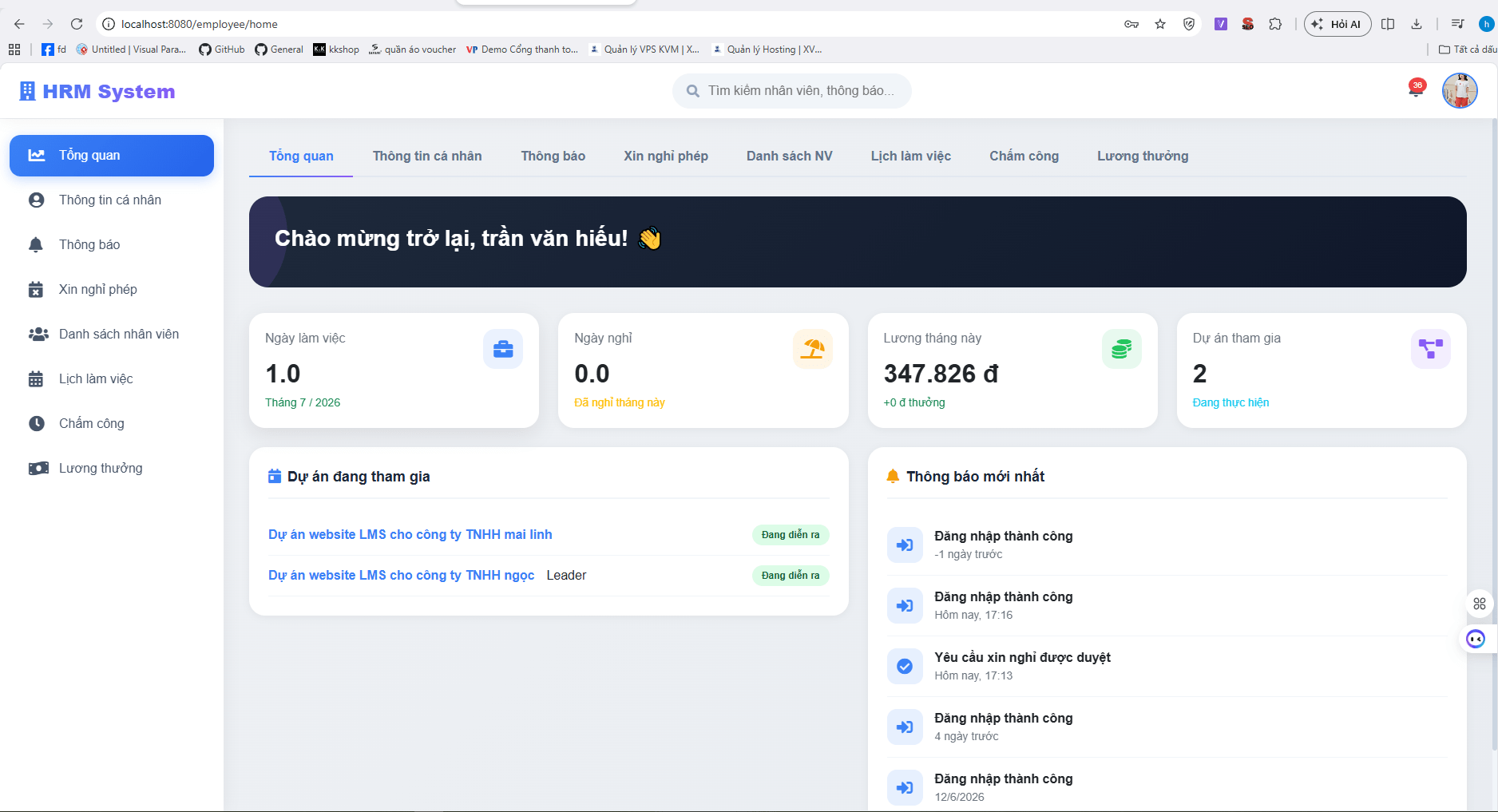The width and height of the screenshot is (1498, 812).
Task: Go to Xin nghỉ phép in sidebar
Action: point(112,289)
